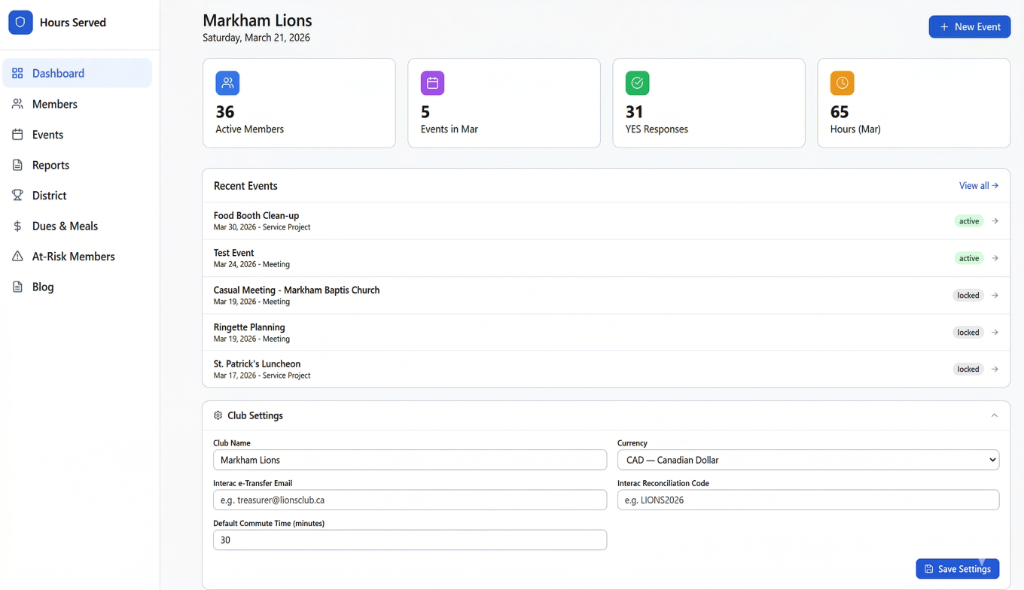Viewport: 1024px width, 590px height.
Task: Click the 36 Active Members count
Action: 225,112
